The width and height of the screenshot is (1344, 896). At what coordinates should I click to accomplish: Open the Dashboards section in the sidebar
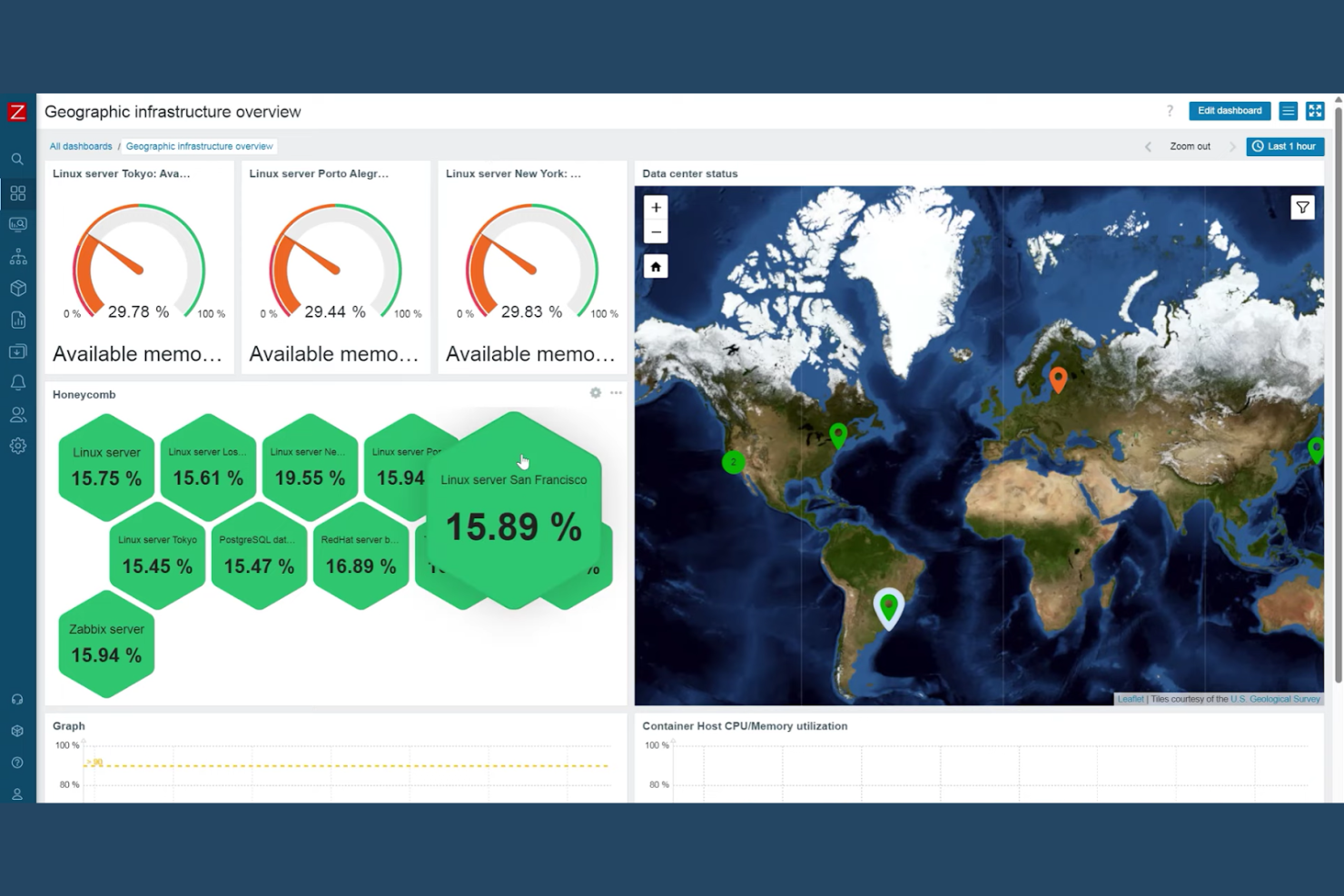click(x=17, y=192)
